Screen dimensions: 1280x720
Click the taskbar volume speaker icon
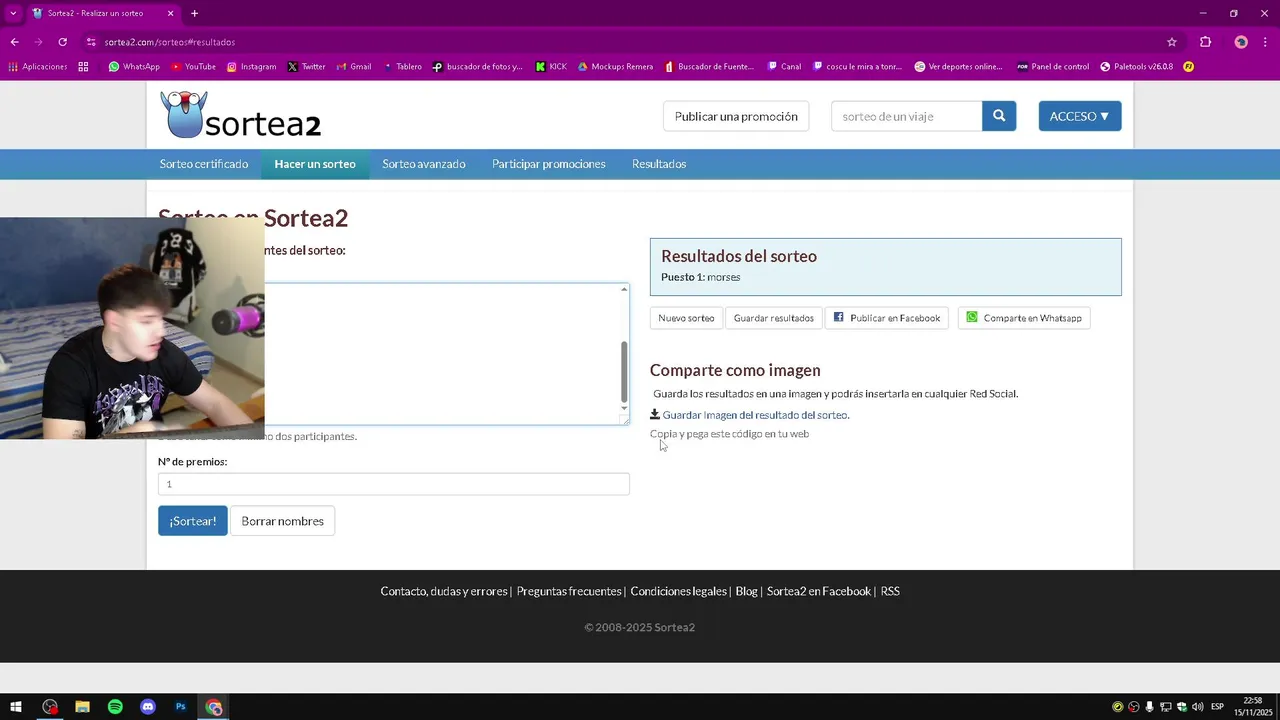(x=1197, y=707)
